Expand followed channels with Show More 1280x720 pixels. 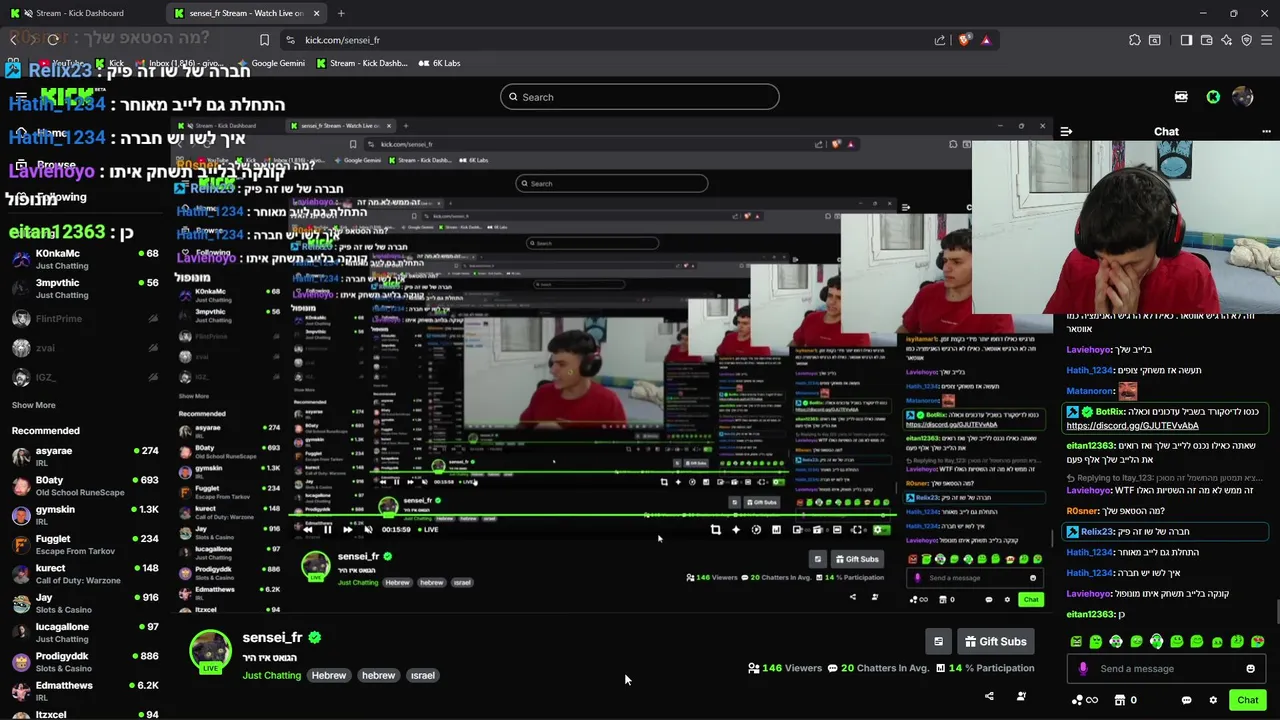(33, 405)
